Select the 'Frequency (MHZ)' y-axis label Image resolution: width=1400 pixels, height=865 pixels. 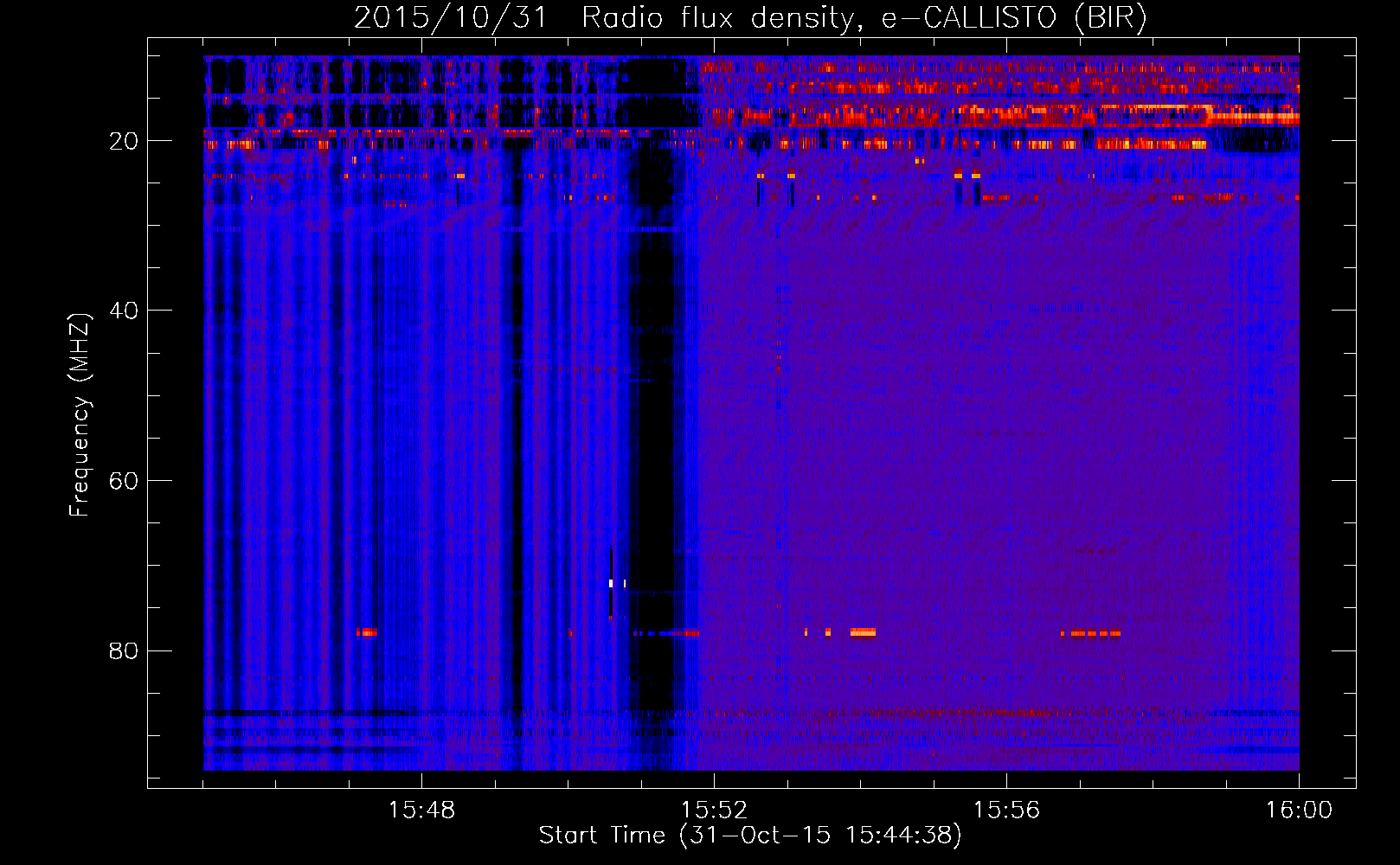(x=80, y=415)
